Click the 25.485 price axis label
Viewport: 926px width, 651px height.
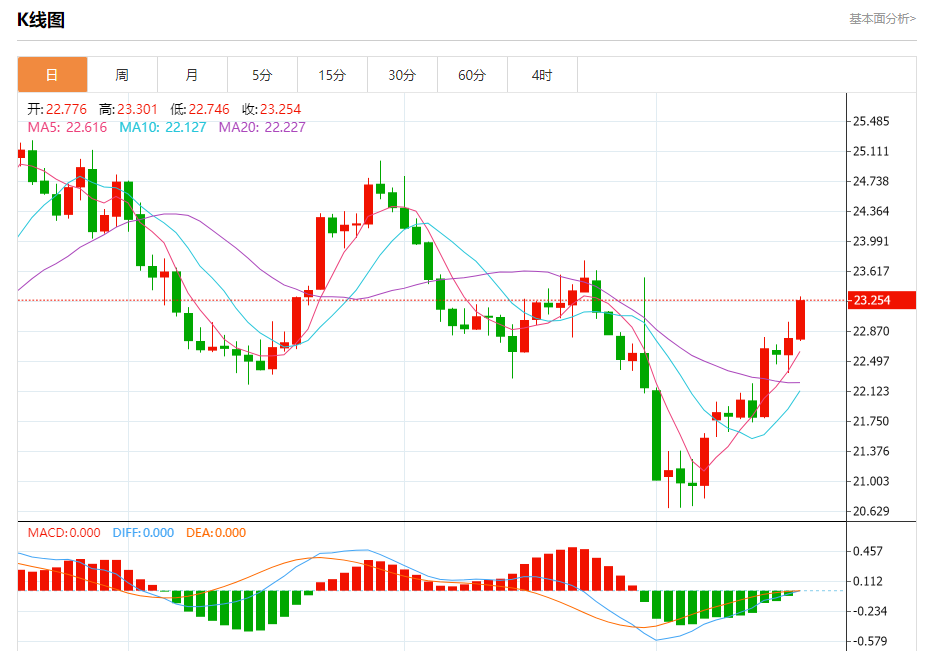pos(871,122)
